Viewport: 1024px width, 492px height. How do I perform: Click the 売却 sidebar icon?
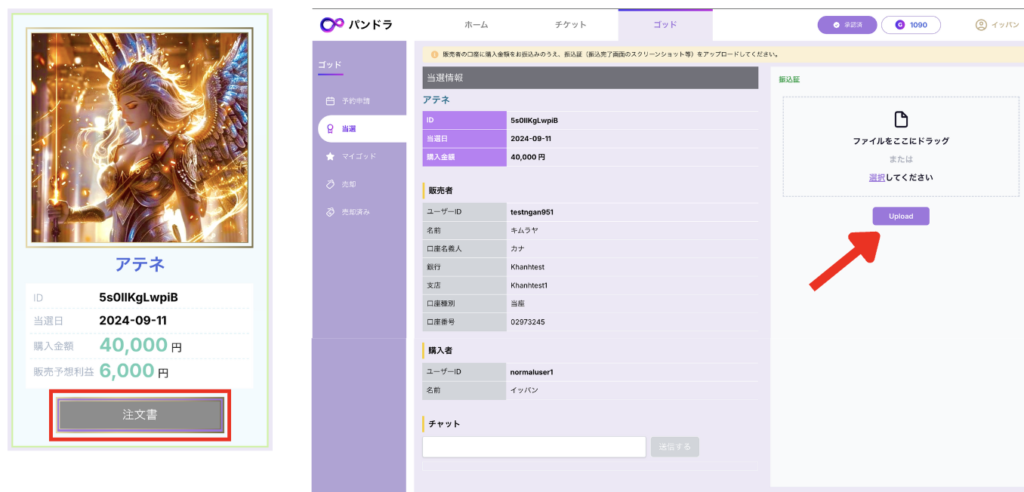(x=330, y=184)
